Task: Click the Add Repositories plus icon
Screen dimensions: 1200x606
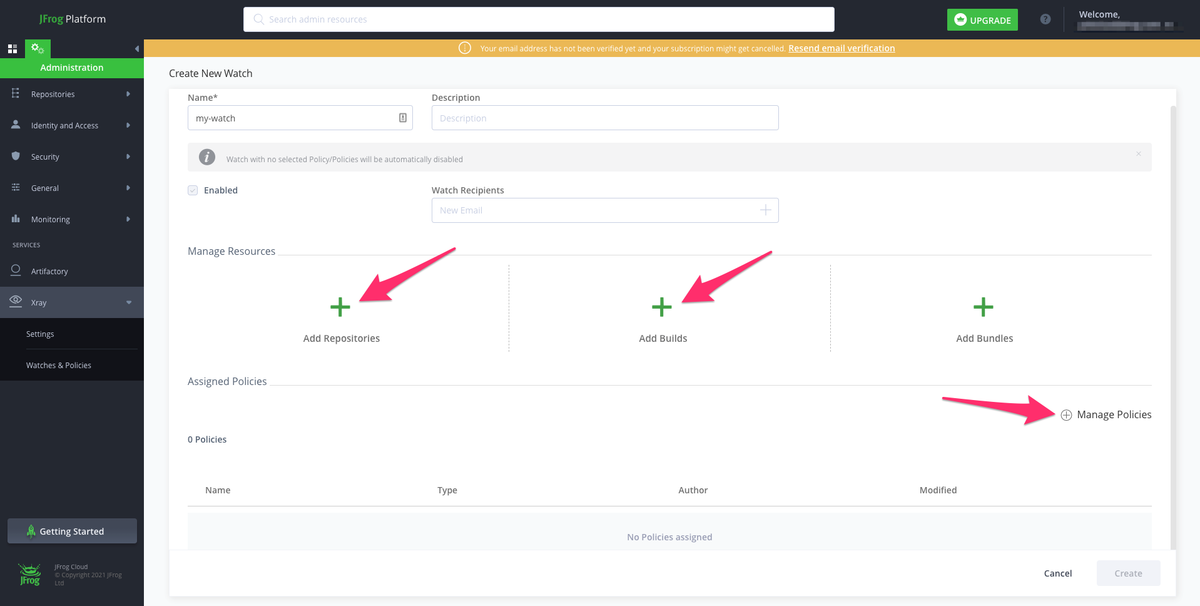Action: pyautogui.click(x=340, y=307)
